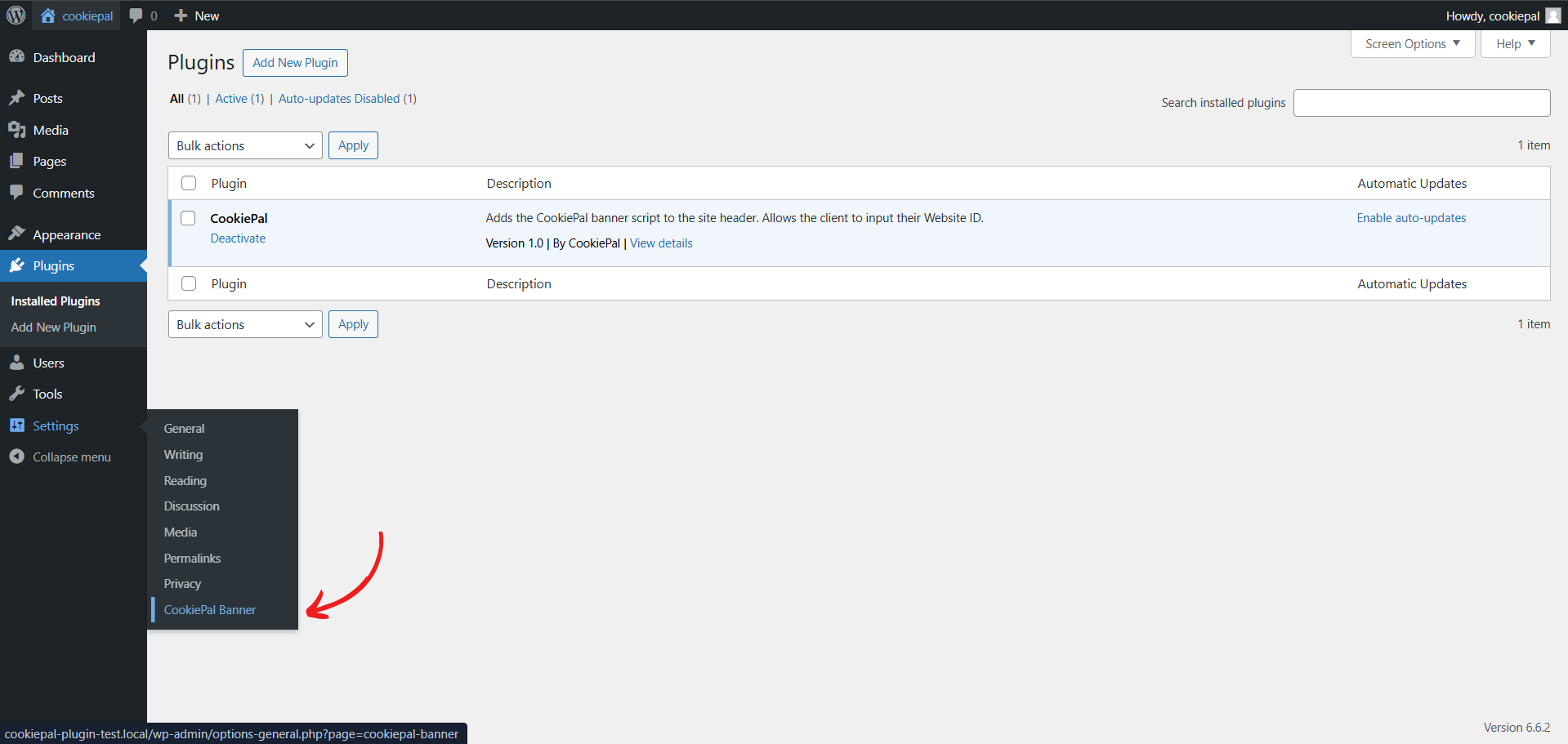Open the Media library icon
The height and width of the screenshot is (744, 1568).
click(18, 129)
